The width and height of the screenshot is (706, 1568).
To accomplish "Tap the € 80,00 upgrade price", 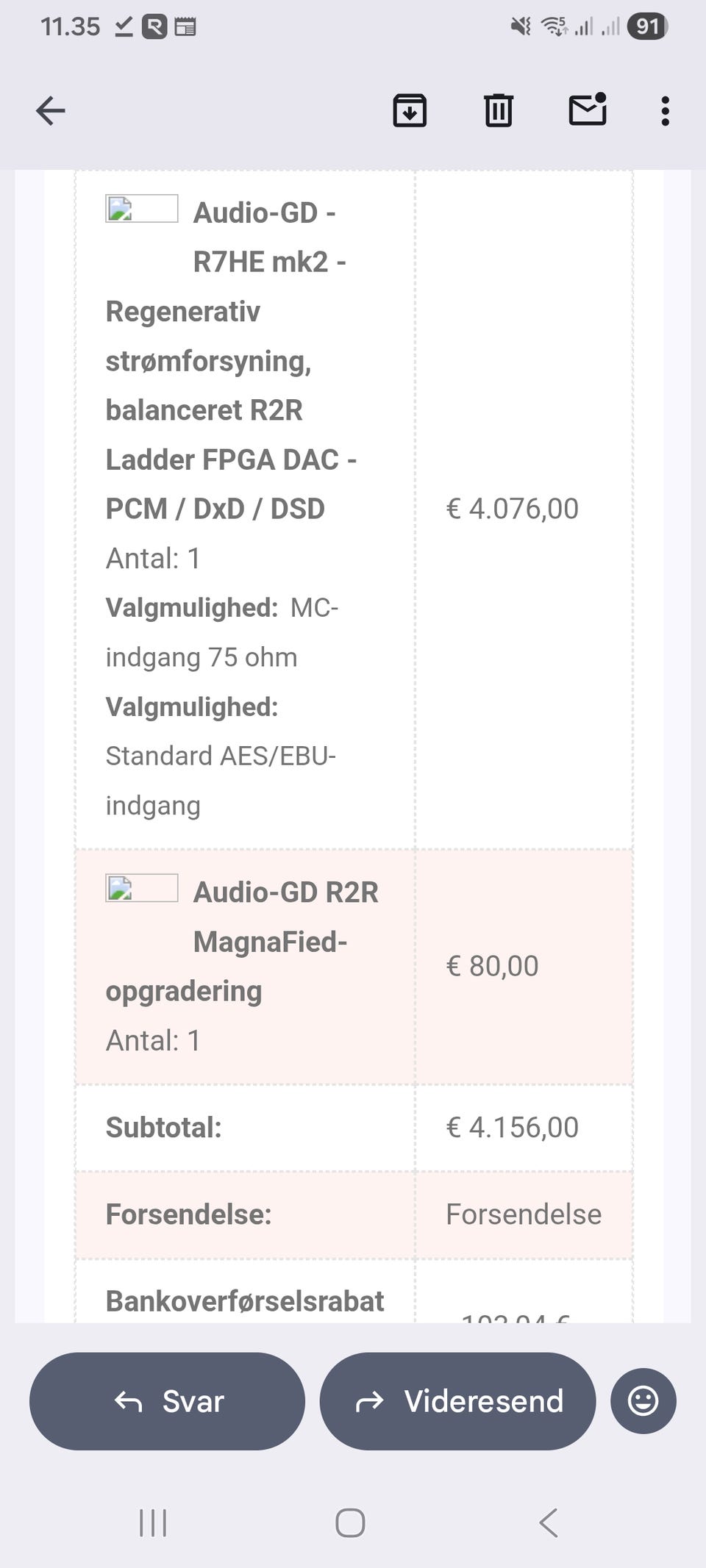I will tap(493, 966).
